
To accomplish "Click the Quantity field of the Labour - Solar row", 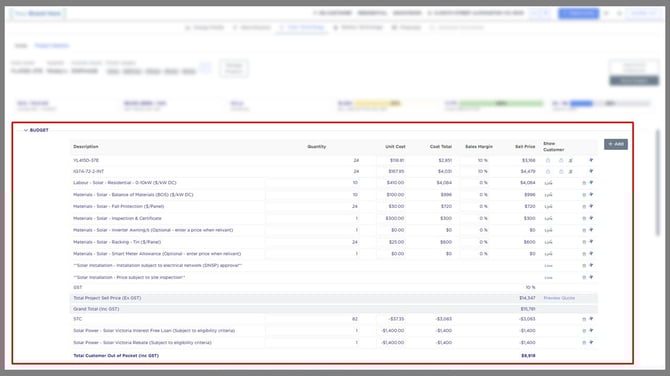I will click(313, 183).
